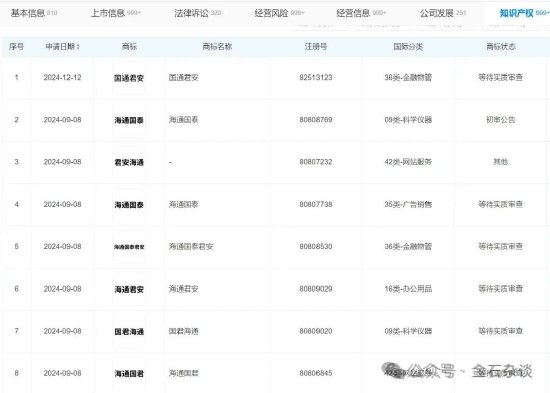Screen dimensions: 550x393
Task: Click 等待实质审查 status in row 6
Action: [x=501, y=289]
